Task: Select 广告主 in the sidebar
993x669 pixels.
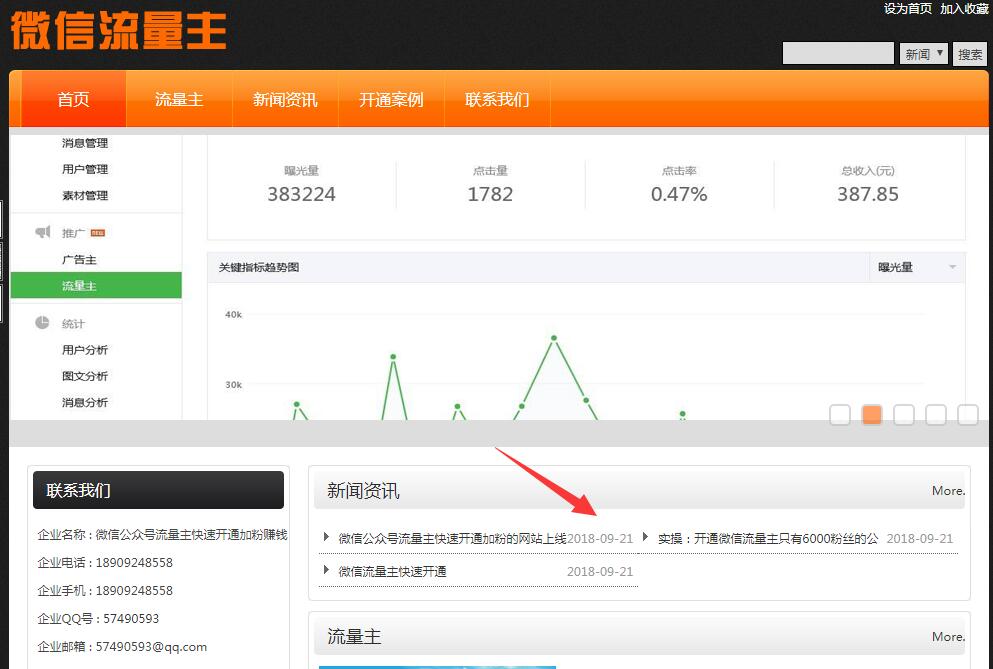Action: click(79, 260)
